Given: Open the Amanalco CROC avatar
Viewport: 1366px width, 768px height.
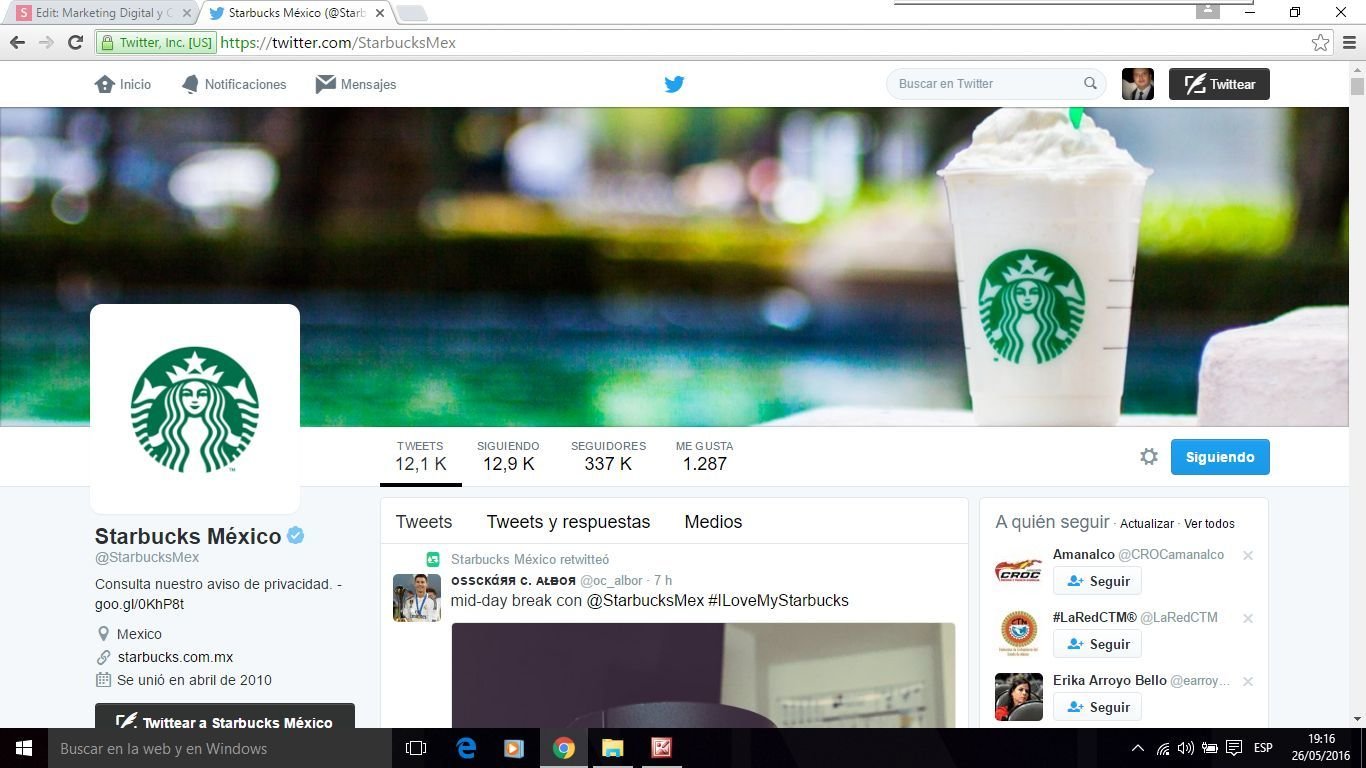Looking at the screenshot, I should click(x=1019, y=571).
